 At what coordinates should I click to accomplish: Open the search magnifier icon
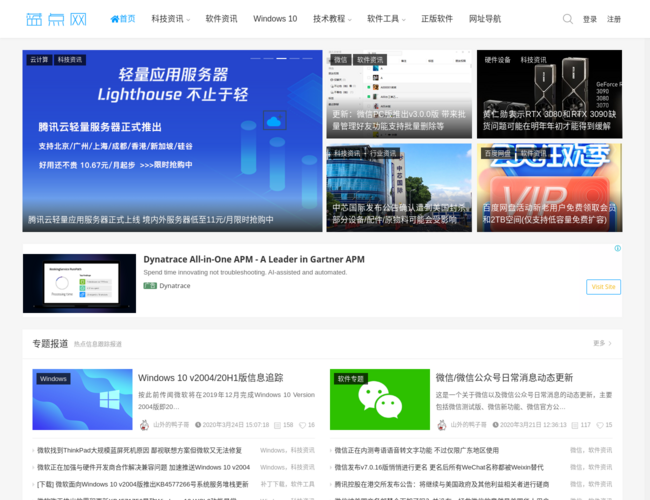568,19
